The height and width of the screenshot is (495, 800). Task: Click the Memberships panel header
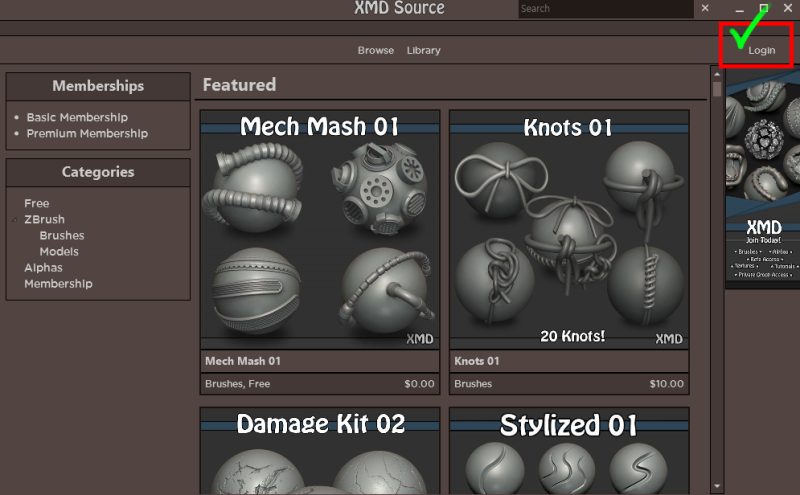pyautogui.click(x=98, y=86)
